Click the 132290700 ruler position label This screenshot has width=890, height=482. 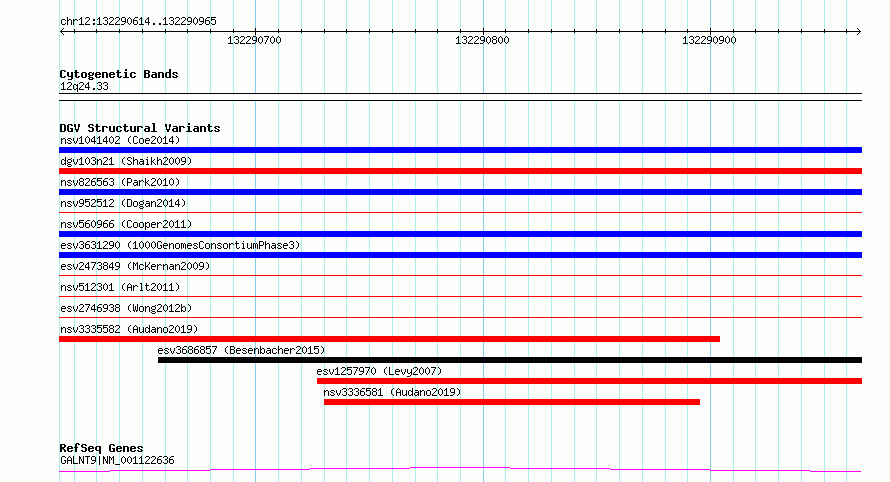[254, 40]
